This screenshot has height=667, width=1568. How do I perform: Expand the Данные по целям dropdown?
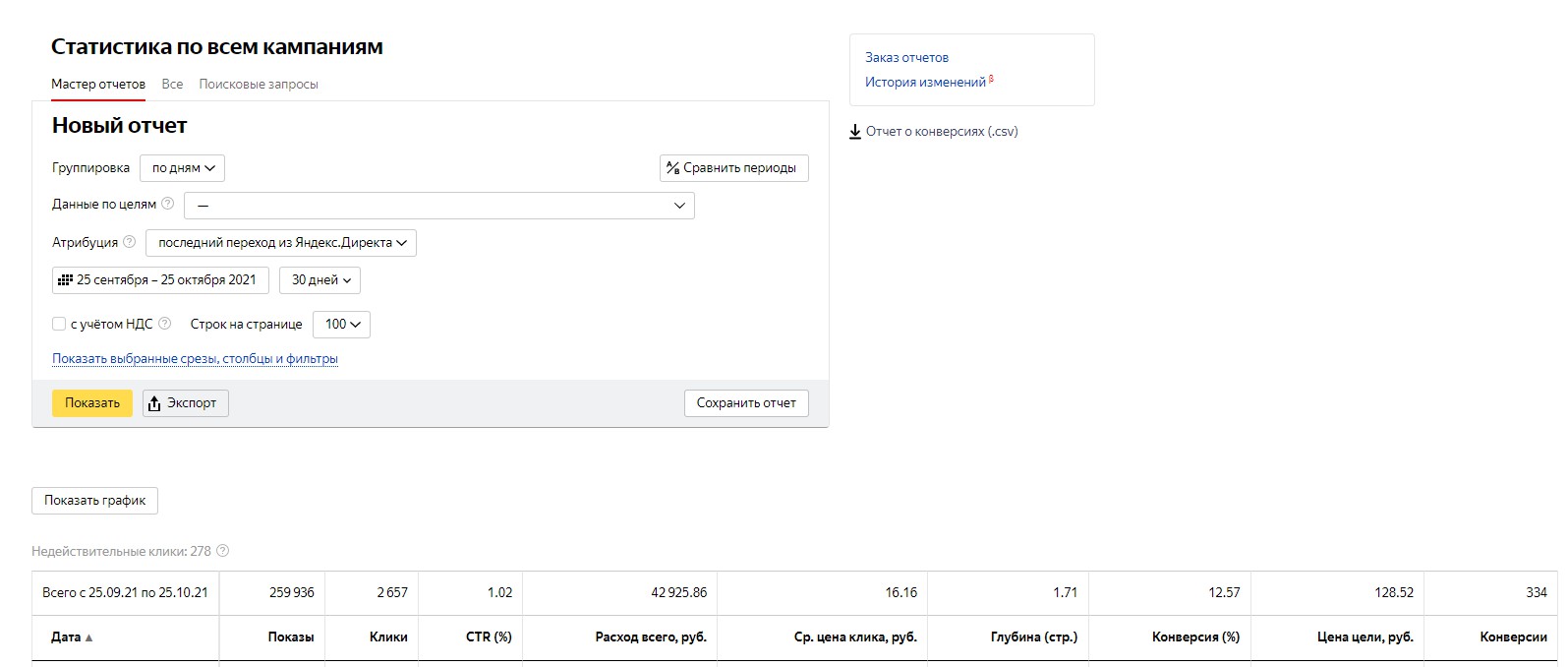click(438, 206)
